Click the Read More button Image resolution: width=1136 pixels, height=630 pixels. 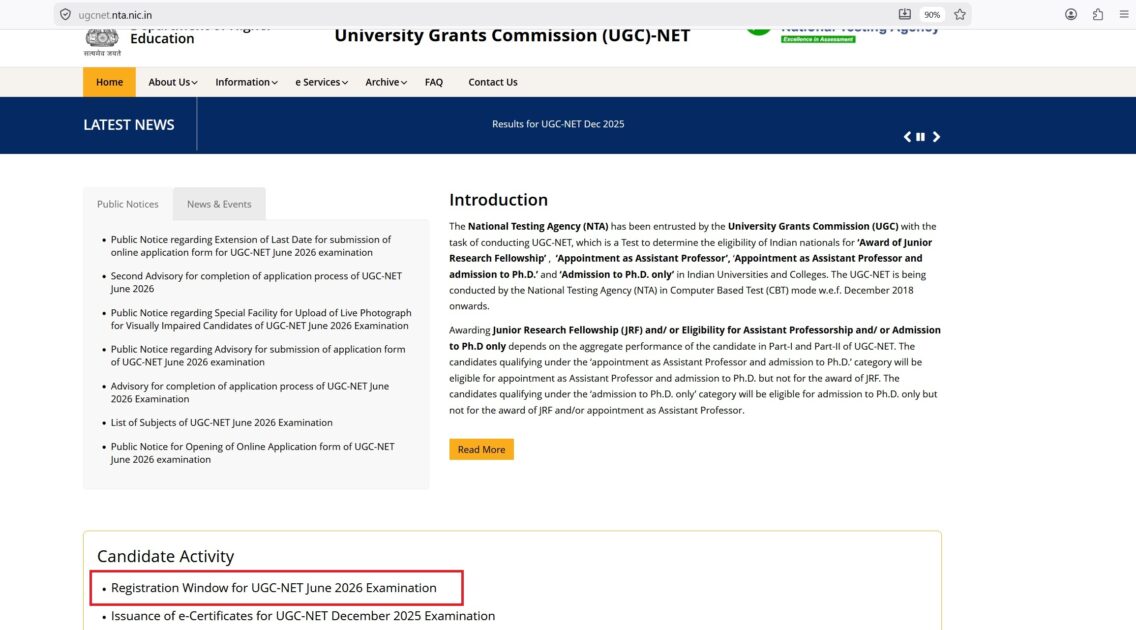click(481, 449)
